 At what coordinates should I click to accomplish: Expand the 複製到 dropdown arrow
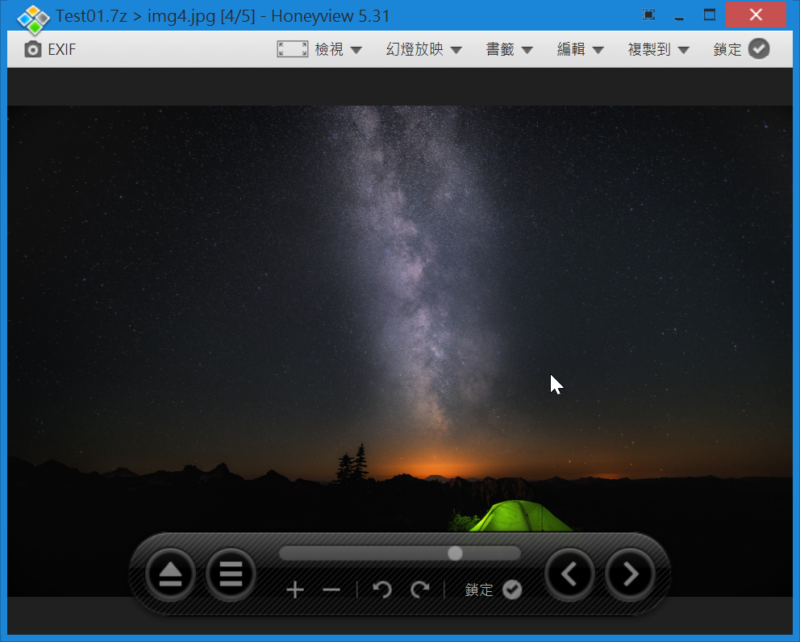[683, 50]
